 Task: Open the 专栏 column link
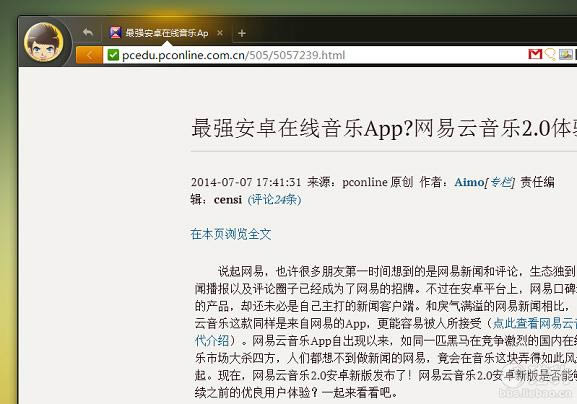(500, 182)
